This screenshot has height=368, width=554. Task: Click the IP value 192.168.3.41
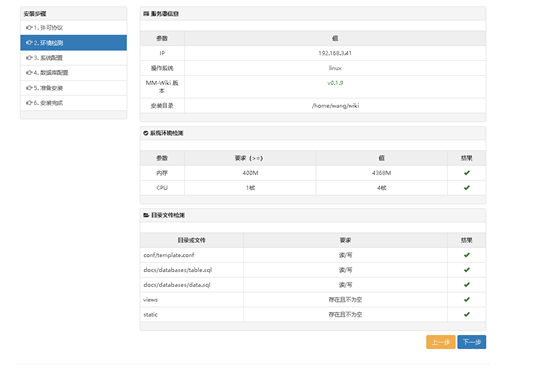(335, 53)
